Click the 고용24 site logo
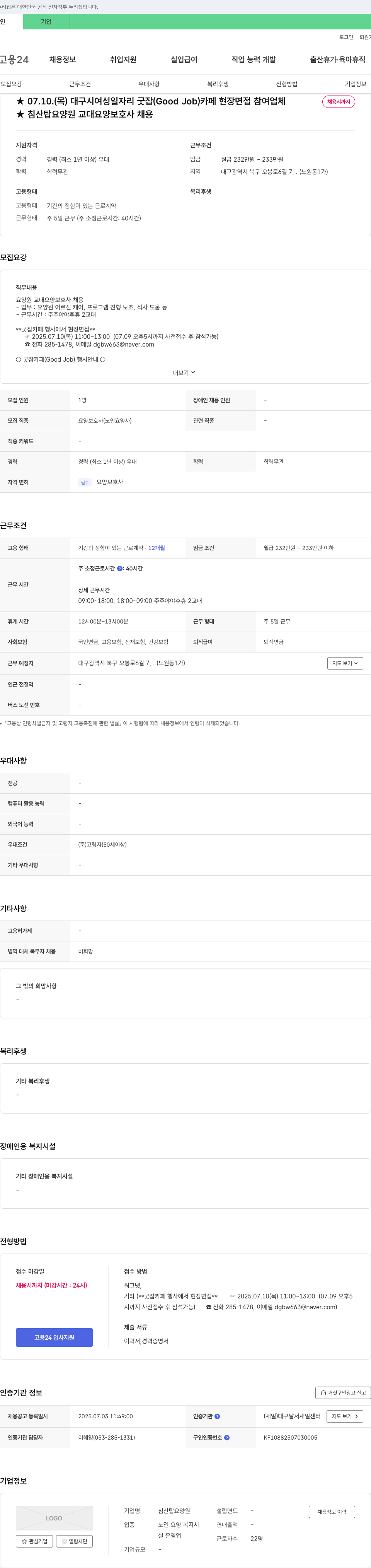The width and height of the screenshot is (371, 1568). coord(14,60)
